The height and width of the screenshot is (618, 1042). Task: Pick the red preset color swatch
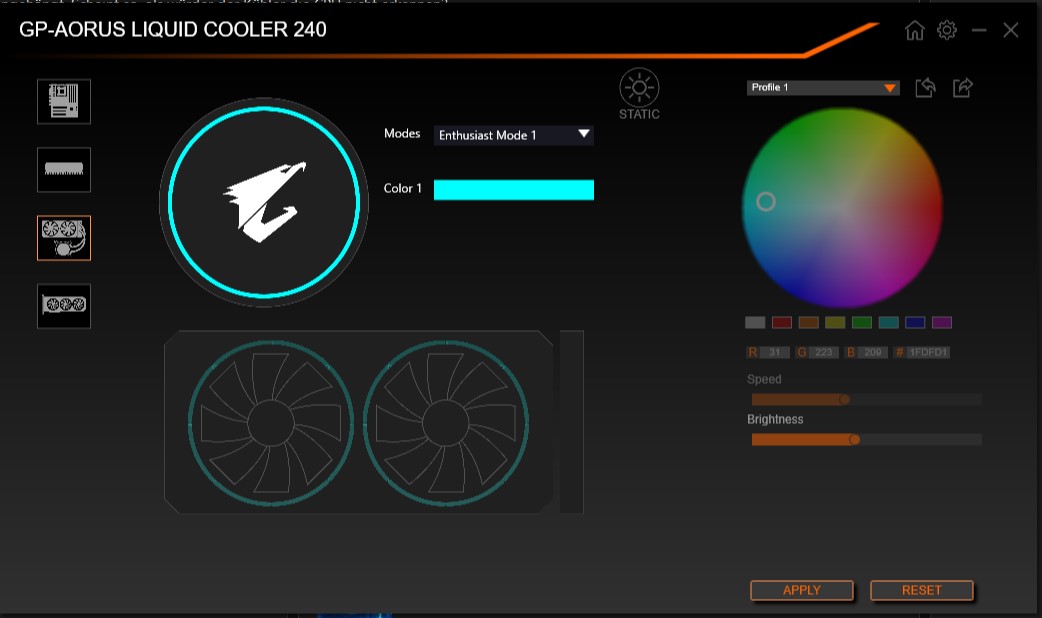click(782, 322)
